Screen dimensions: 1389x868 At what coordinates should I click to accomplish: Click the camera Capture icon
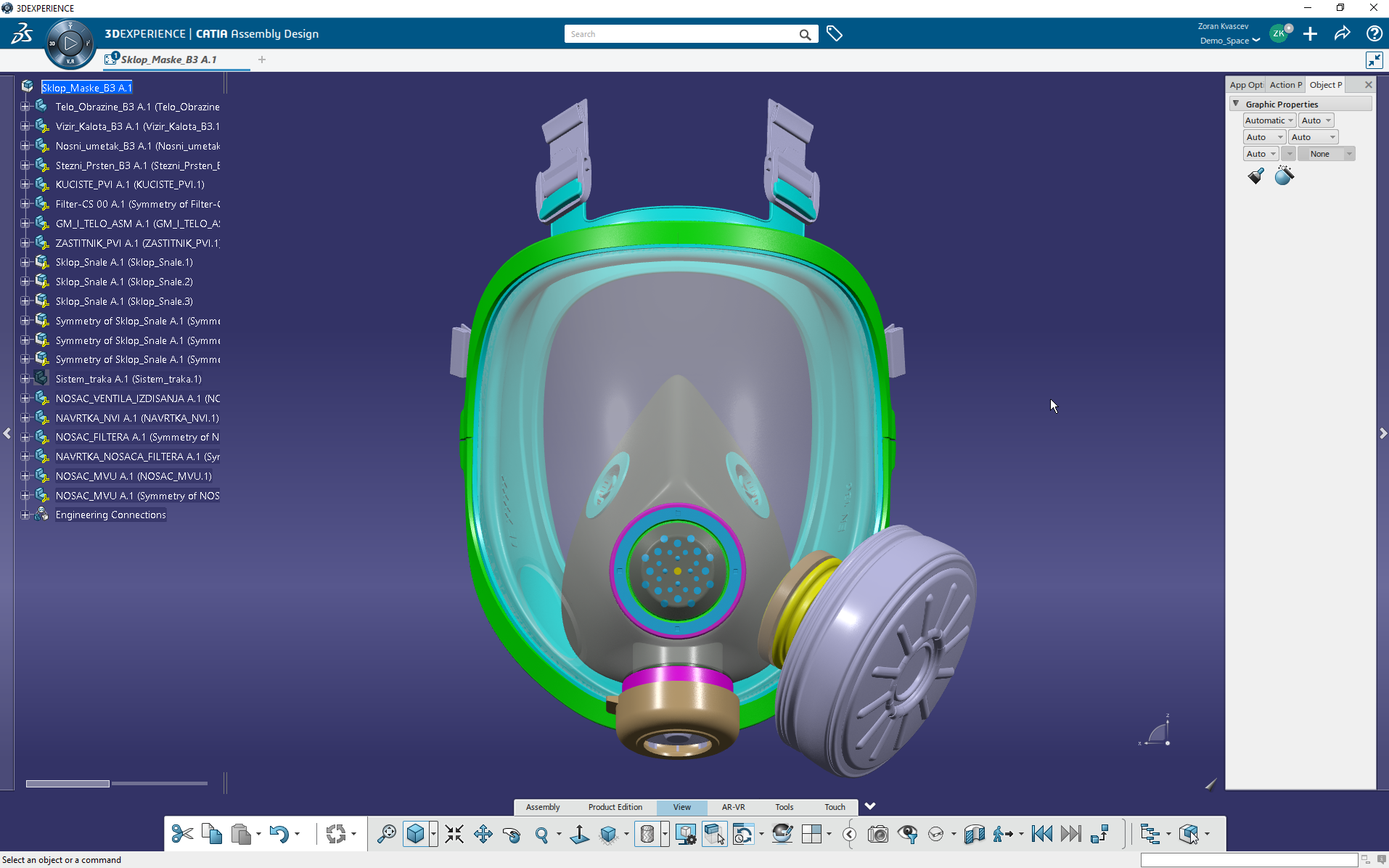coord(878,834)
